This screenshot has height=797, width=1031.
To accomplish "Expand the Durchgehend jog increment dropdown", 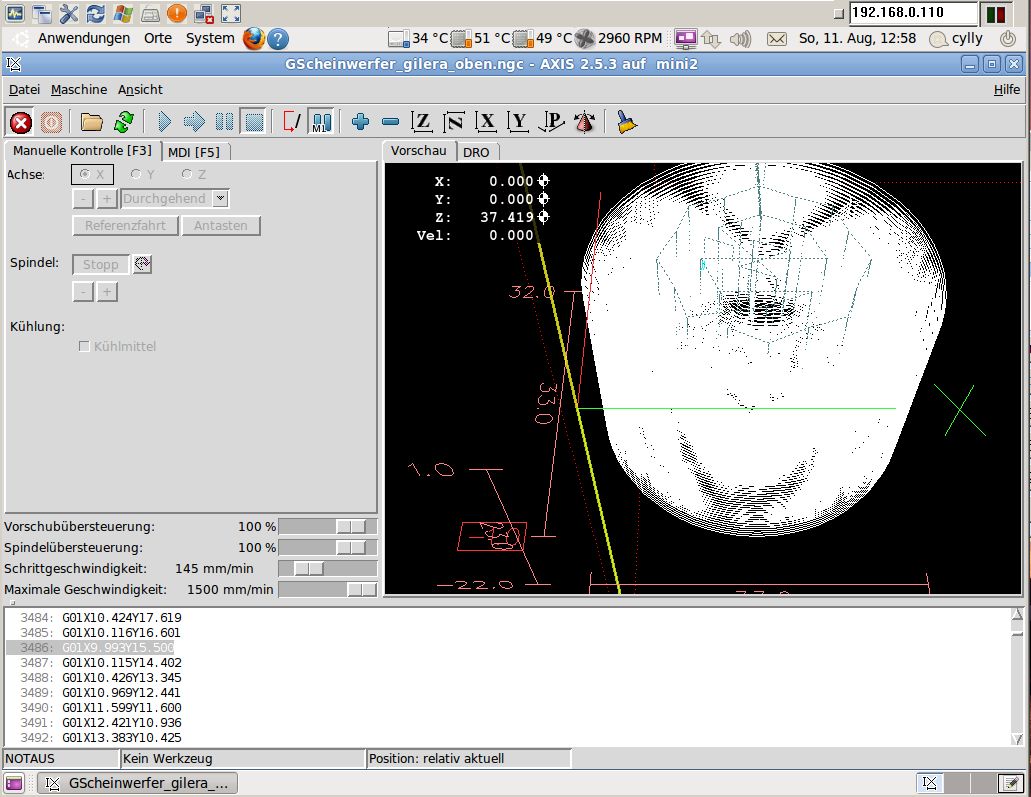I will tap(221, 199).
